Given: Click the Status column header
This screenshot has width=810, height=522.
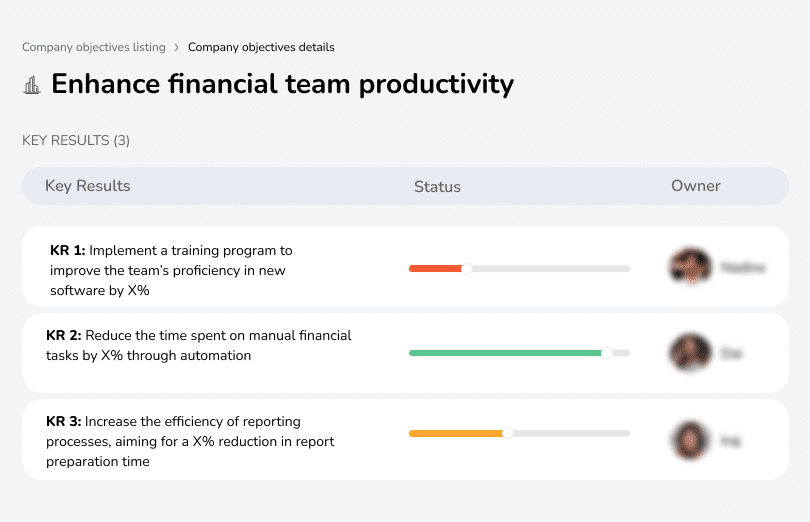Looking at the screenshot, I should pyautogui.click(x=437, y=187).
